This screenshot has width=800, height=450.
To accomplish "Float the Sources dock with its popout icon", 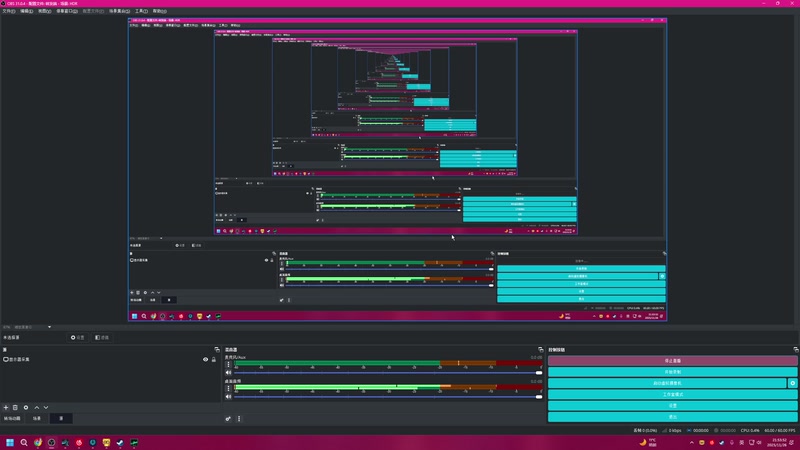I will [x=217, y=350].
